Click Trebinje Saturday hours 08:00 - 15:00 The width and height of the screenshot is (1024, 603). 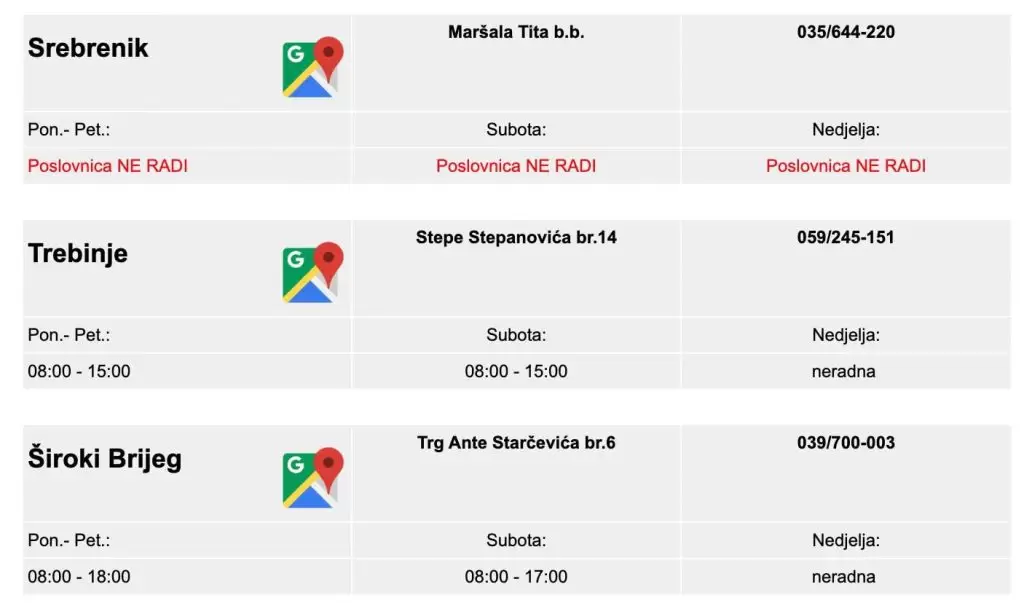(516, 371)
